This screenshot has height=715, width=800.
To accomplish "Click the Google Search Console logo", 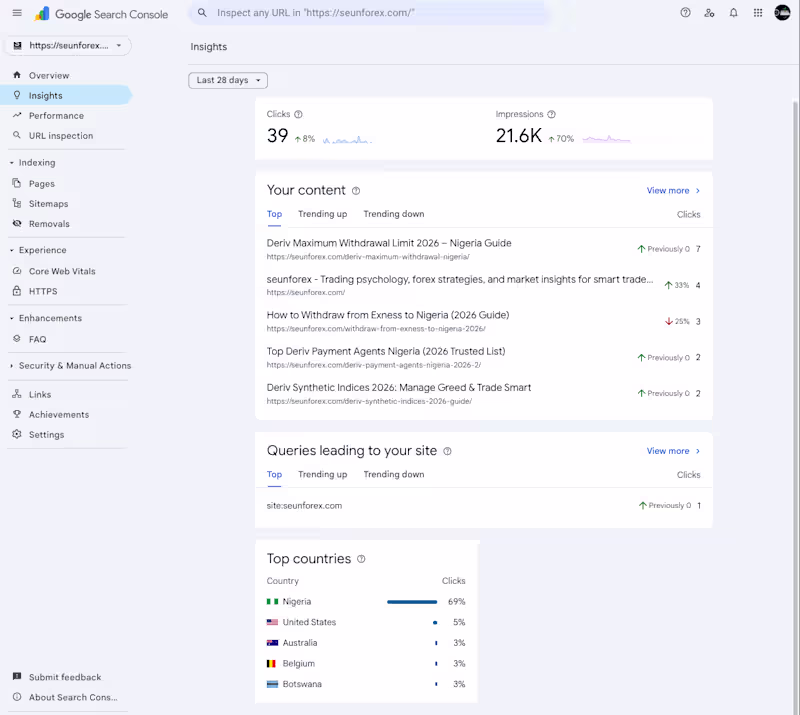I will point(101,14).
